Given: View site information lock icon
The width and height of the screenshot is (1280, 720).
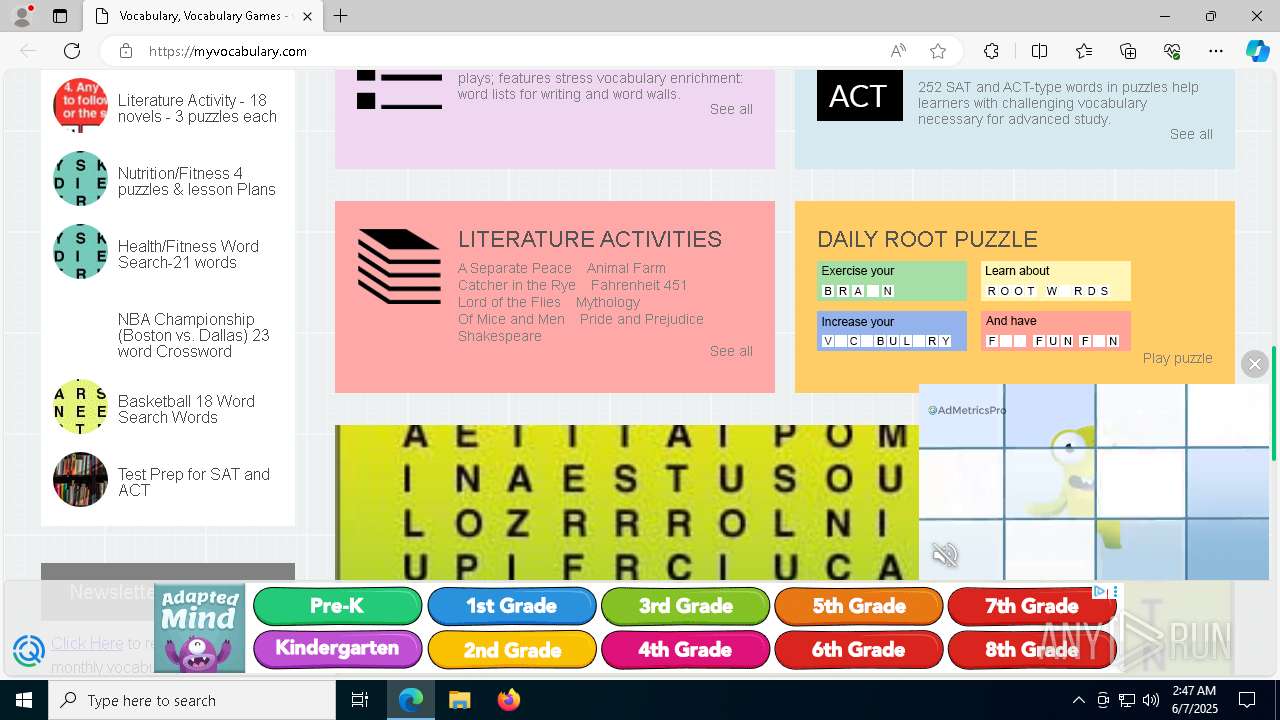Looking at the screenshot, I should pos(125,51).
